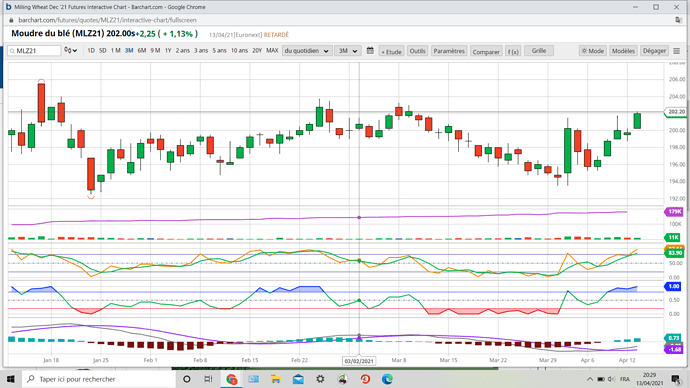Select the 1Y time range
The height and width of the screenshot is (388, 690).
click(x=168, y=51)
